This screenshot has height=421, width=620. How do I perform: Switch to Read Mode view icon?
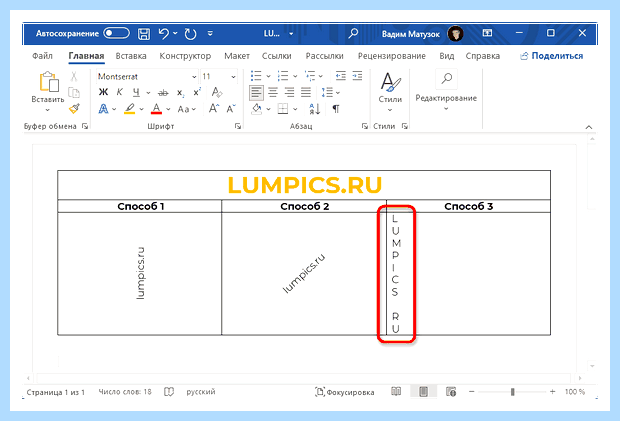pos(396,392)
